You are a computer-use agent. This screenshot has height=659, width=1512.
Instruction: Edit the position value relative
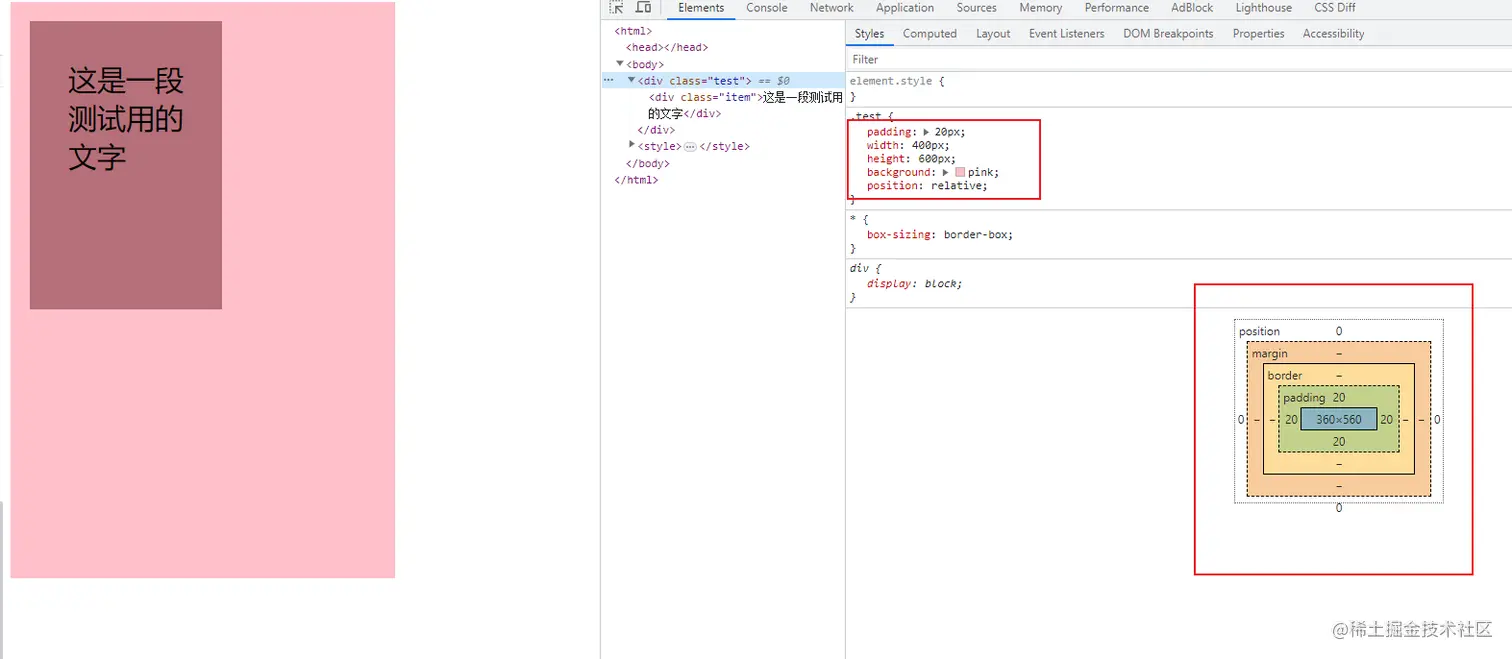(957, 186)
